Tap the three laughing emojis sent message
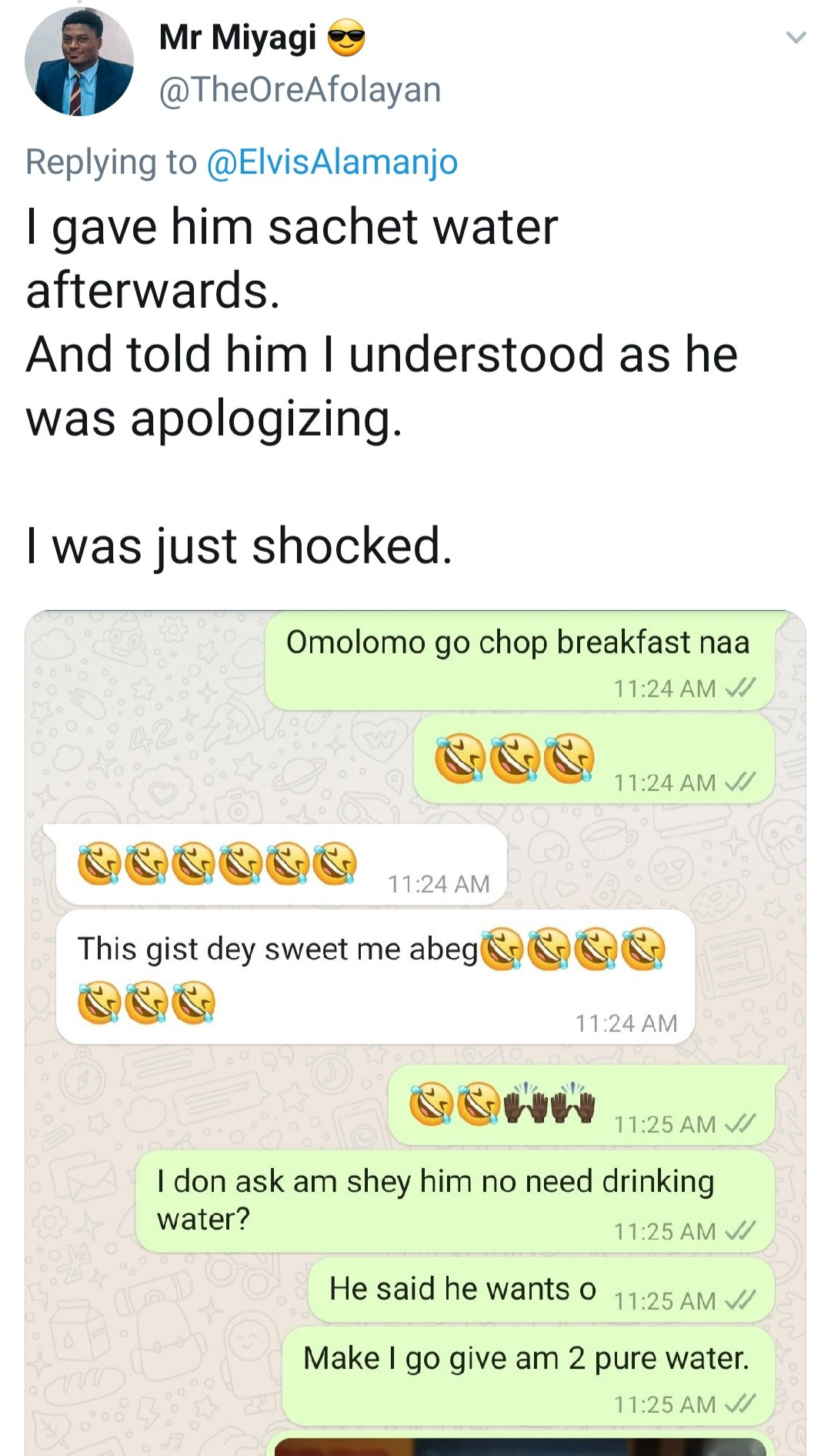The width and height of the screenshot is (831, 1456). click(594, 760)
